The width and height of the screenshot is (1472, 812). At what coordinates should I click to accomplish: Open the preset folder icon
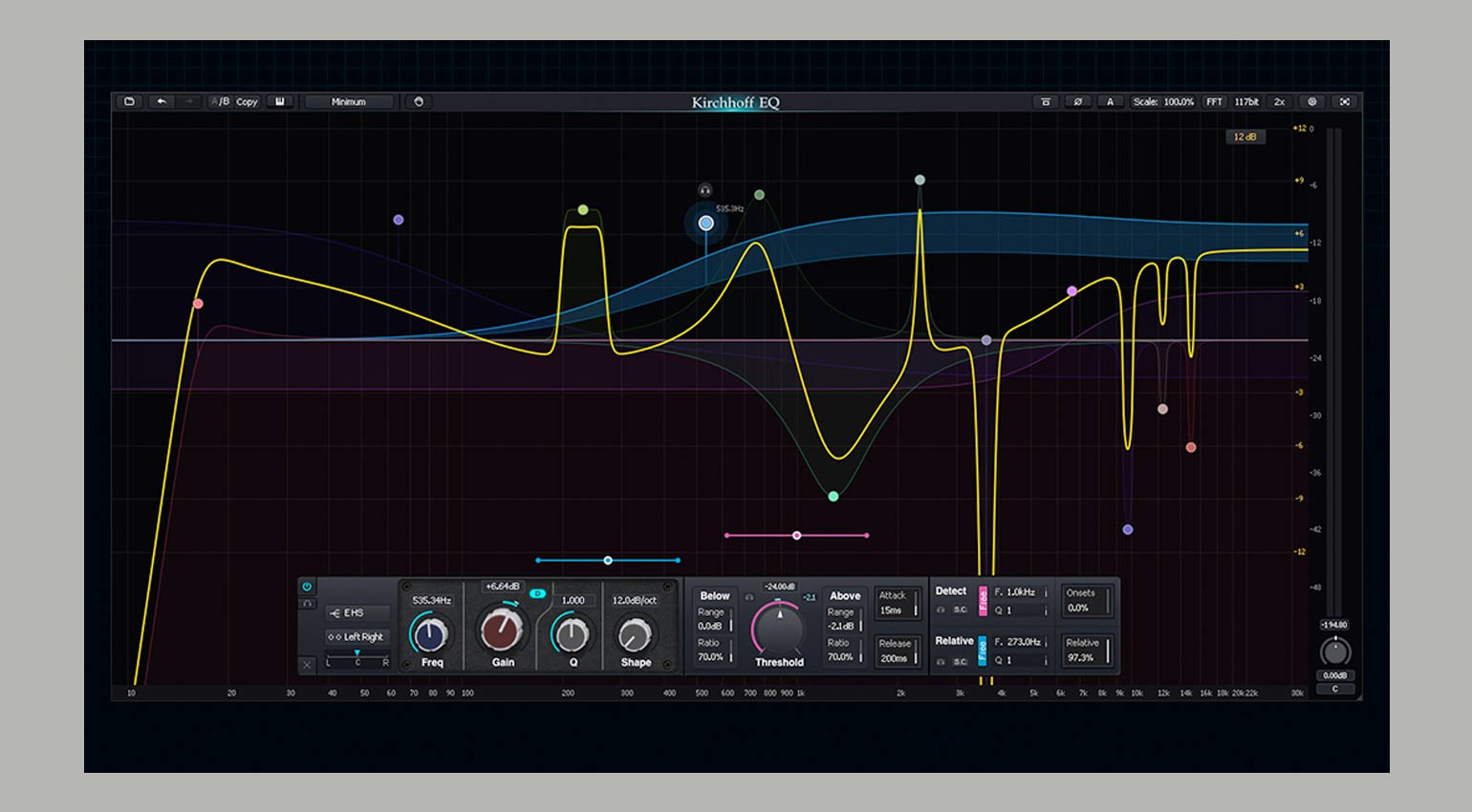tap(130, 101)
